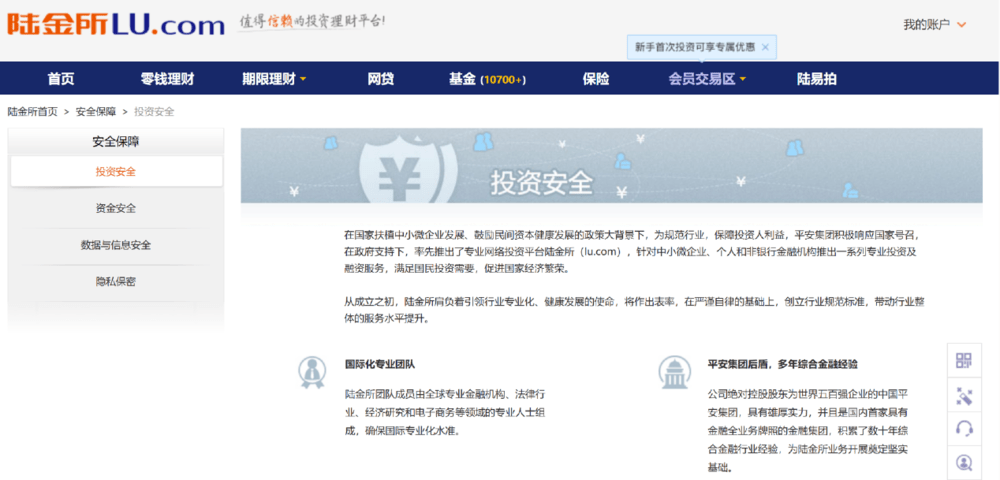The width and height of the screenshot is (1000, 480).
Task: Expand the 我的账户 dropdown
Action: [935, 25]
